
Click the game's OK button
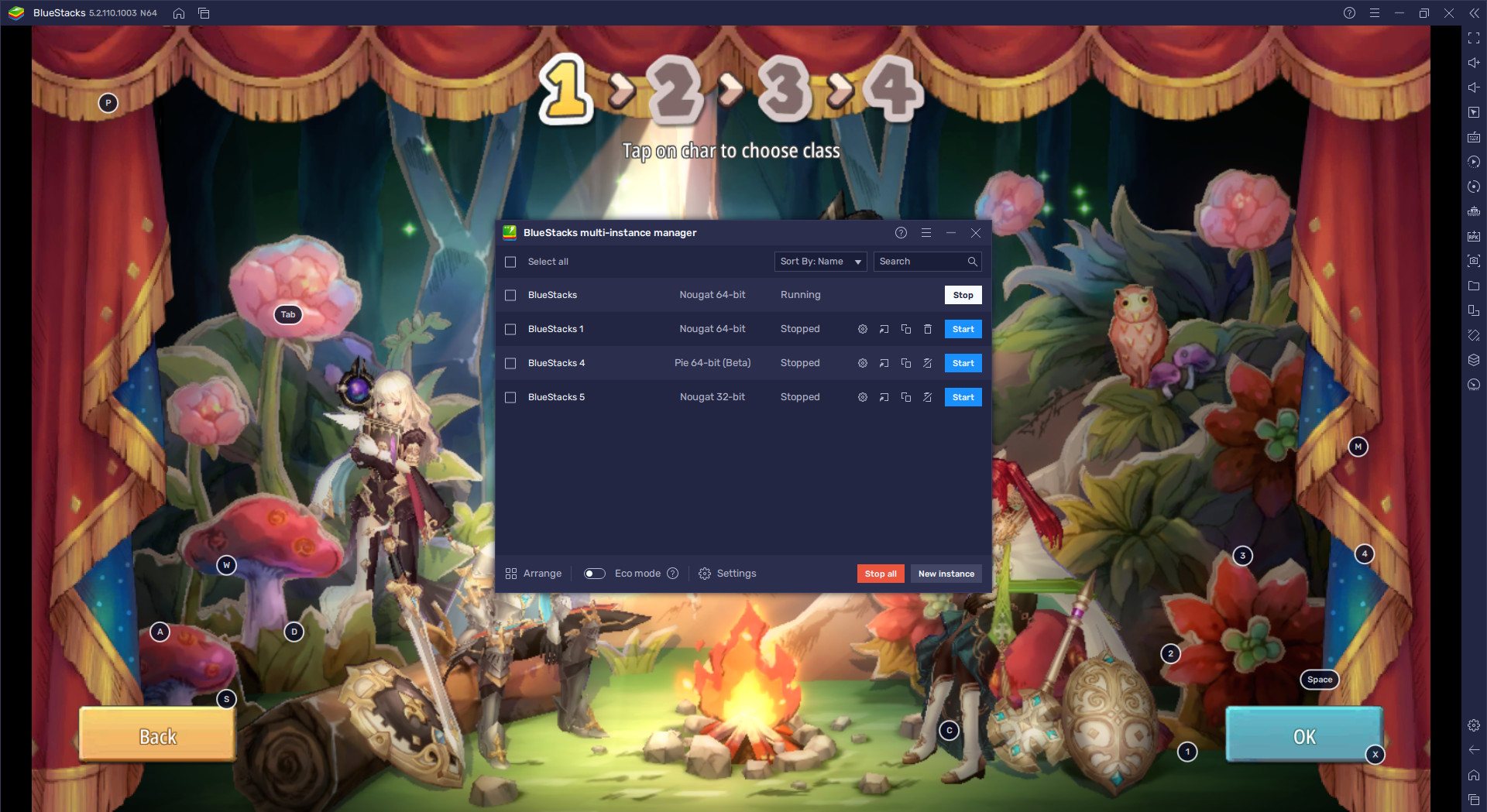(x=1304, y=735)
